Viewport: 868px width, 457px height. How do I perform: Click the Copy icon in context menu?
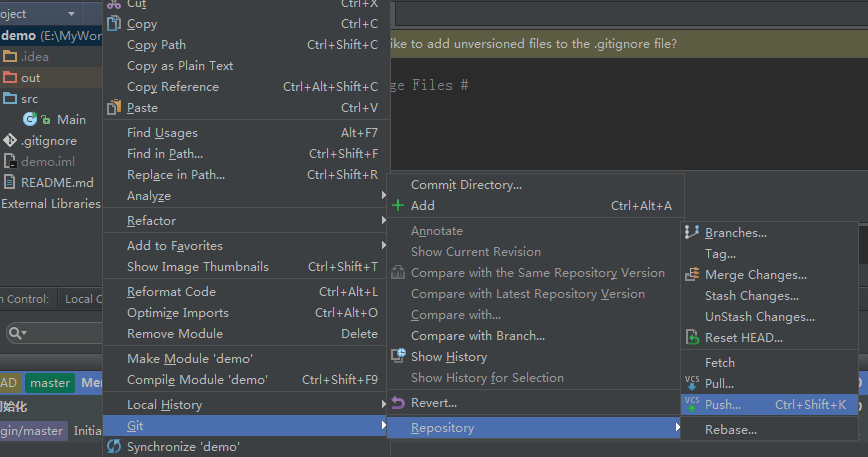pos(114,24)
